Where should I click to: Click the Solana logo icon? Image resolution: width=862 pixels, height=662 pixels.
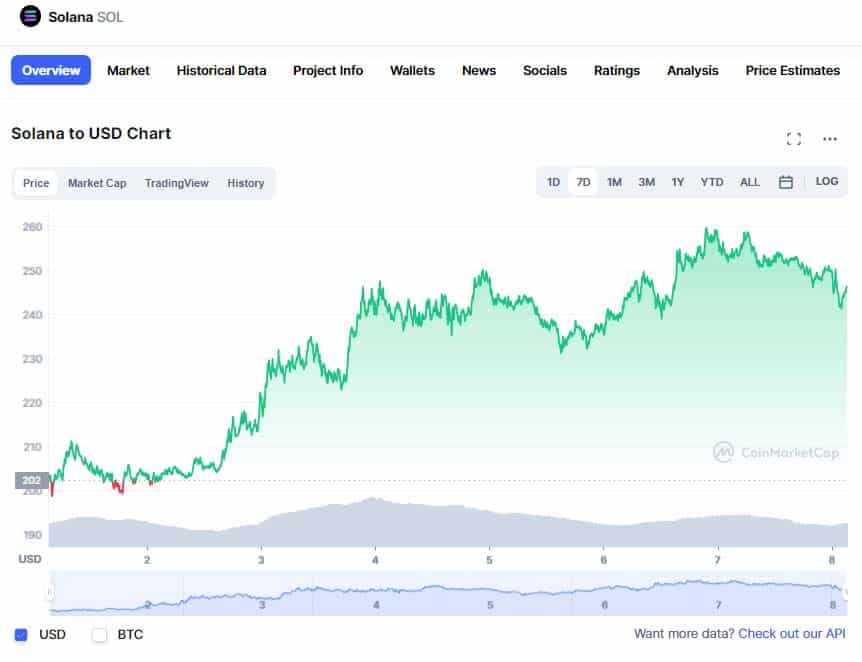[30, 16]
